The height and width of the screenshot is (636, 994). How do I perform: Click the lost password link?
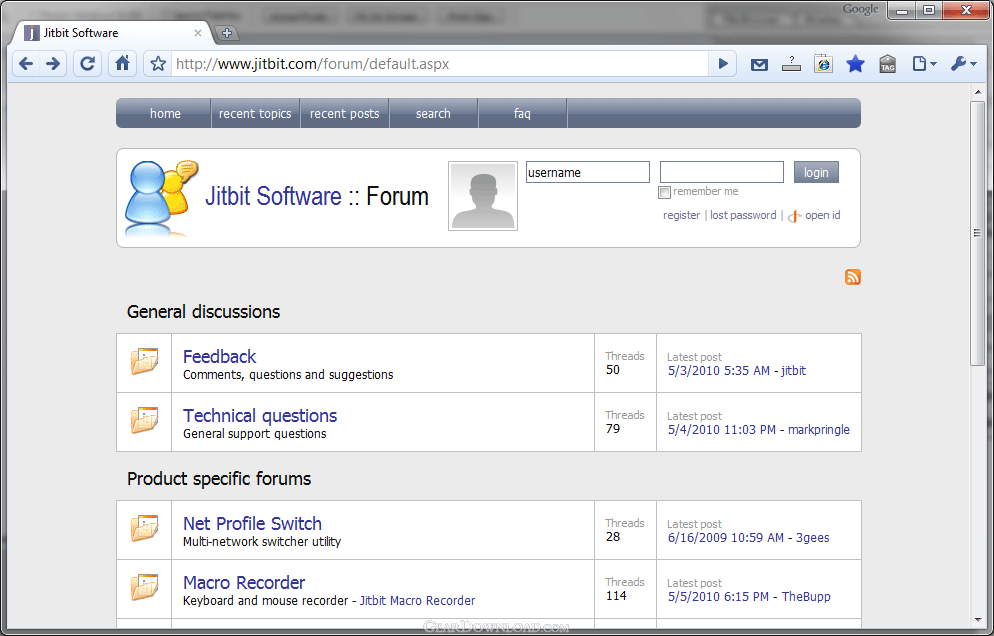pyautogui.click(x=743, y=215)
